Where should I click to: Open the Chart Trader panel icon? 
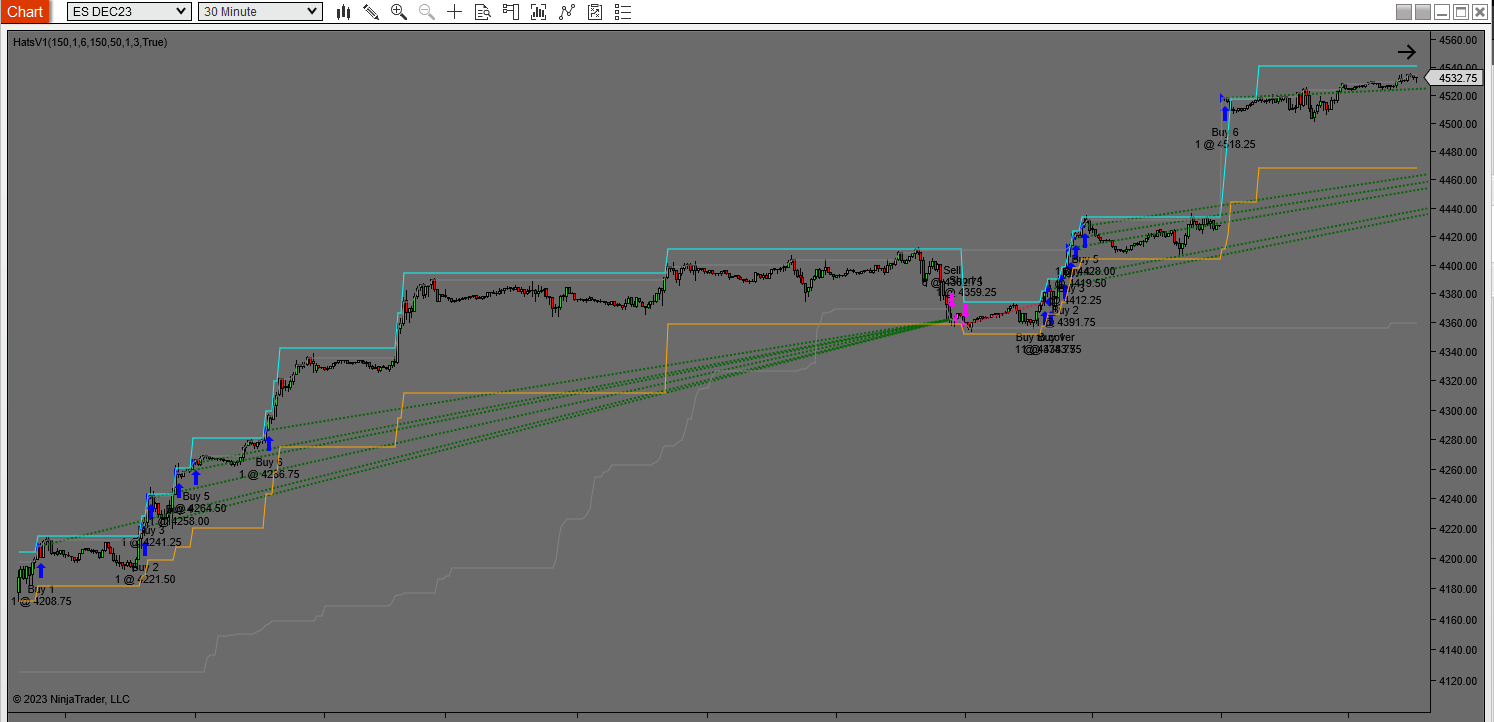510,12
